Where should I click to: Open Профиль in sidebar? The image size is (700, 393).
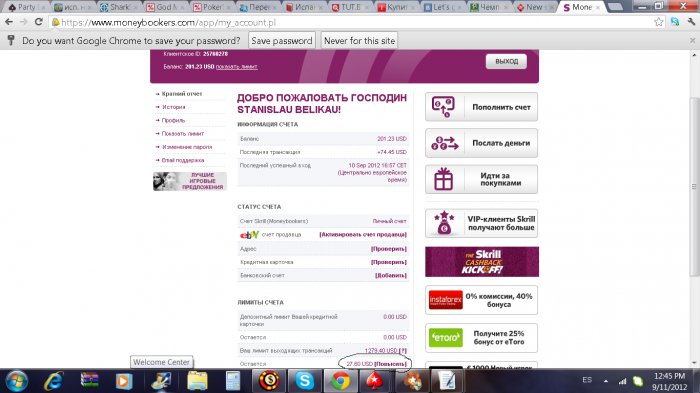[x=173, y=121]
